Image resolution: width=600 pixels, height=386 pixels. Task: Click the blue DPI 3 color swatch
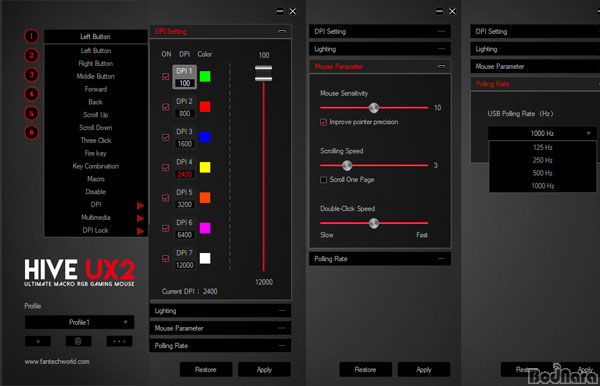[205, 137]
